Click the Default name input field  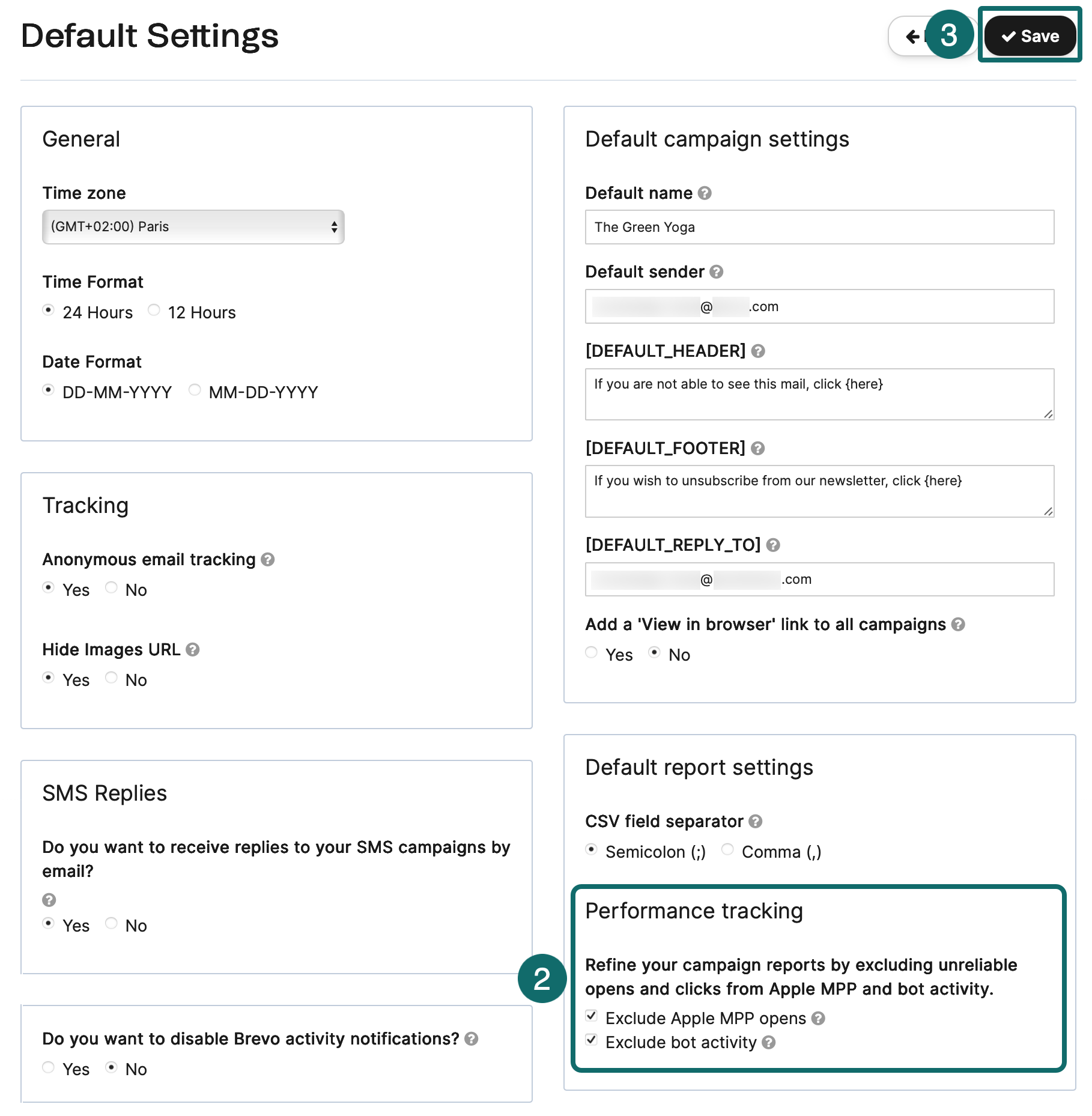819,227
